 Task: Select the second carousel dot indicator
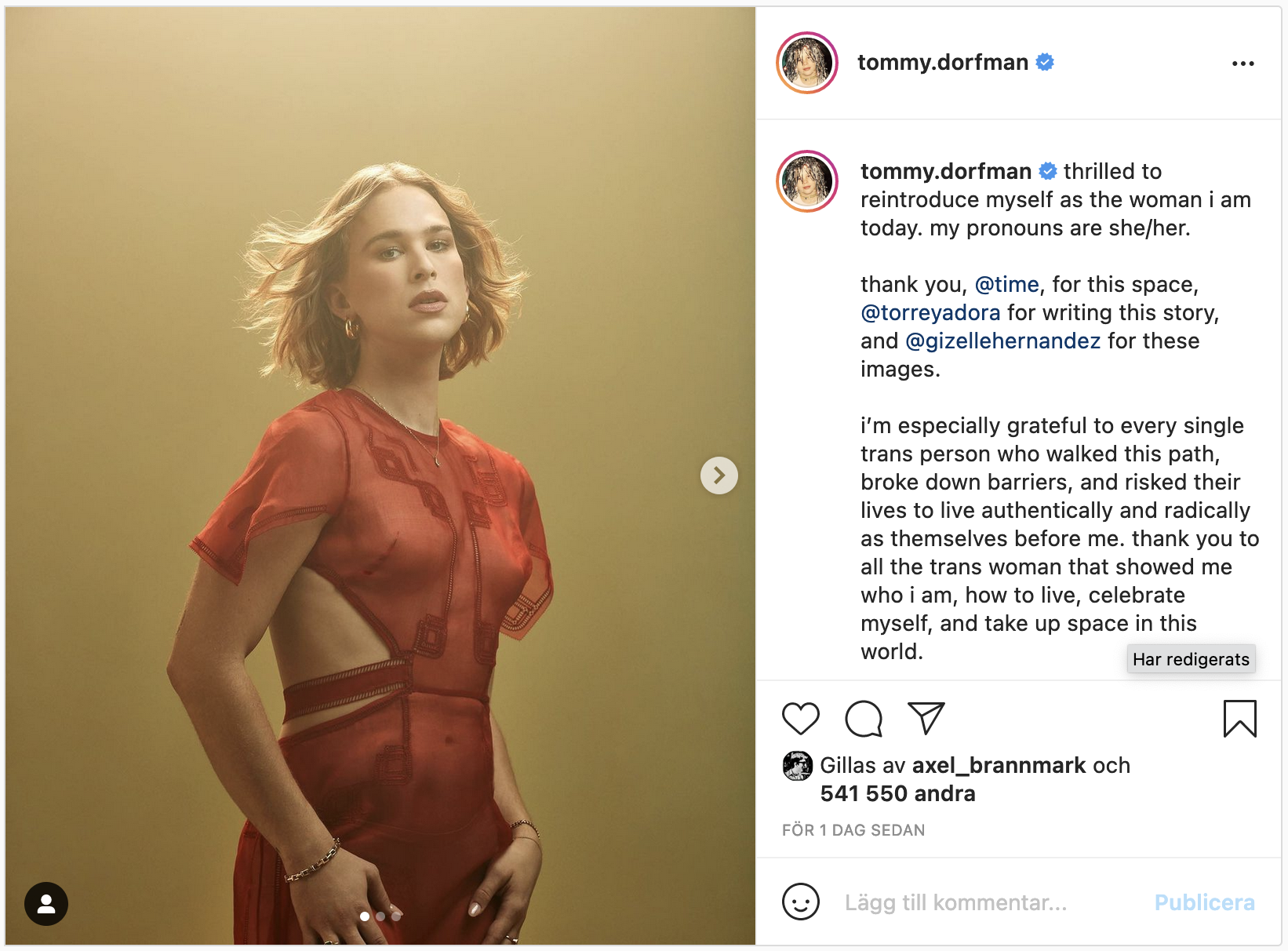tap(380, 916)
